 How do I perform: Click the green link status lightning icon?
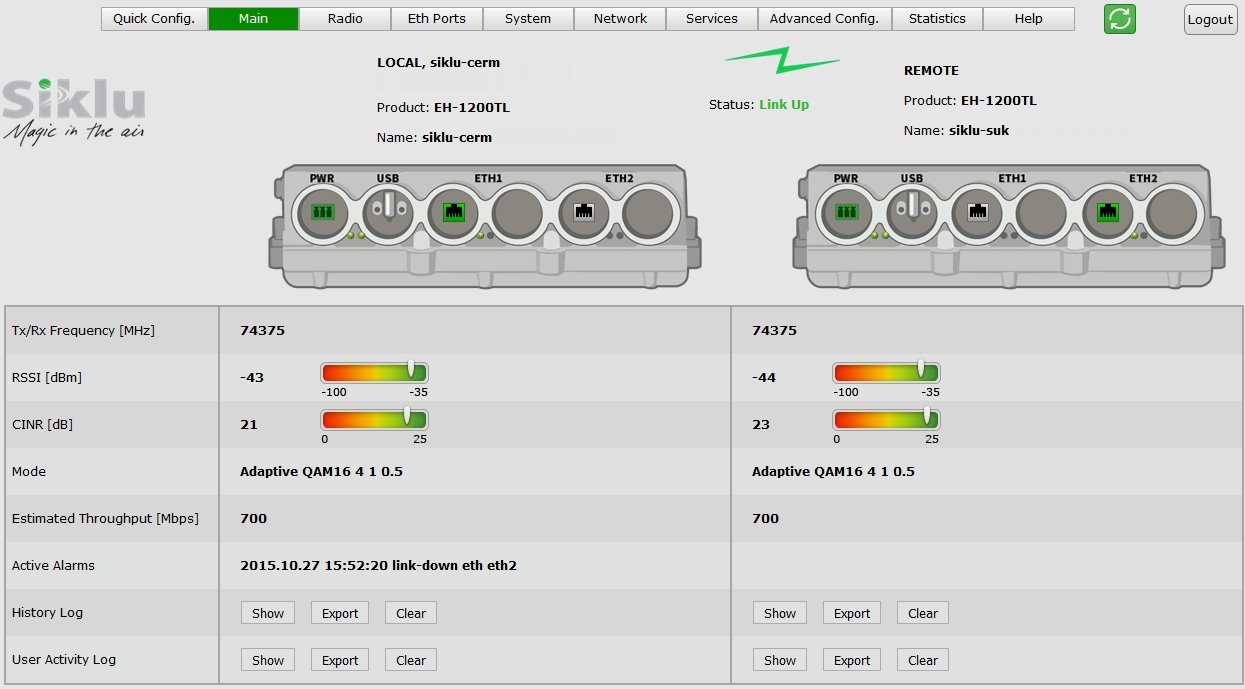coord(782,60)
